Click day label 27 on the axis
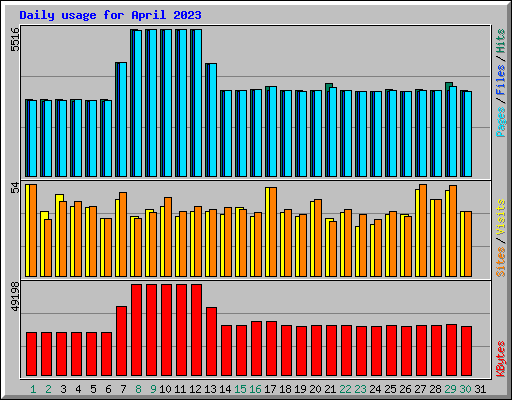 420,389
